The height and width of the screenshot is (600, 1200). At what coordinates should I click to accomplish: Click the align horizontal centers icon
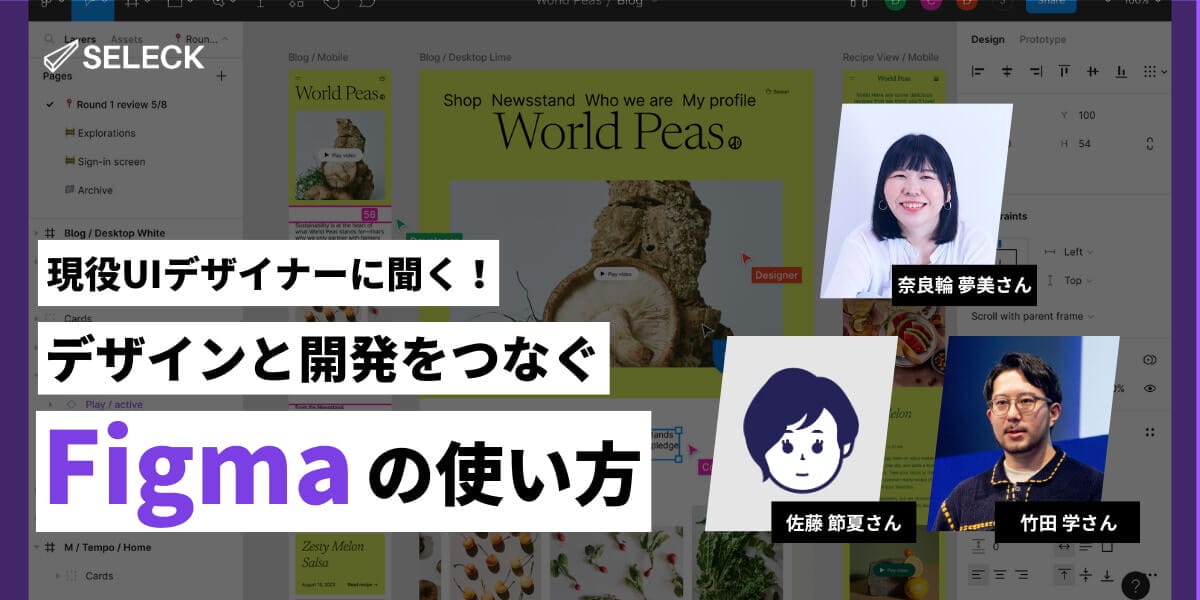[x=1007, y=71]
